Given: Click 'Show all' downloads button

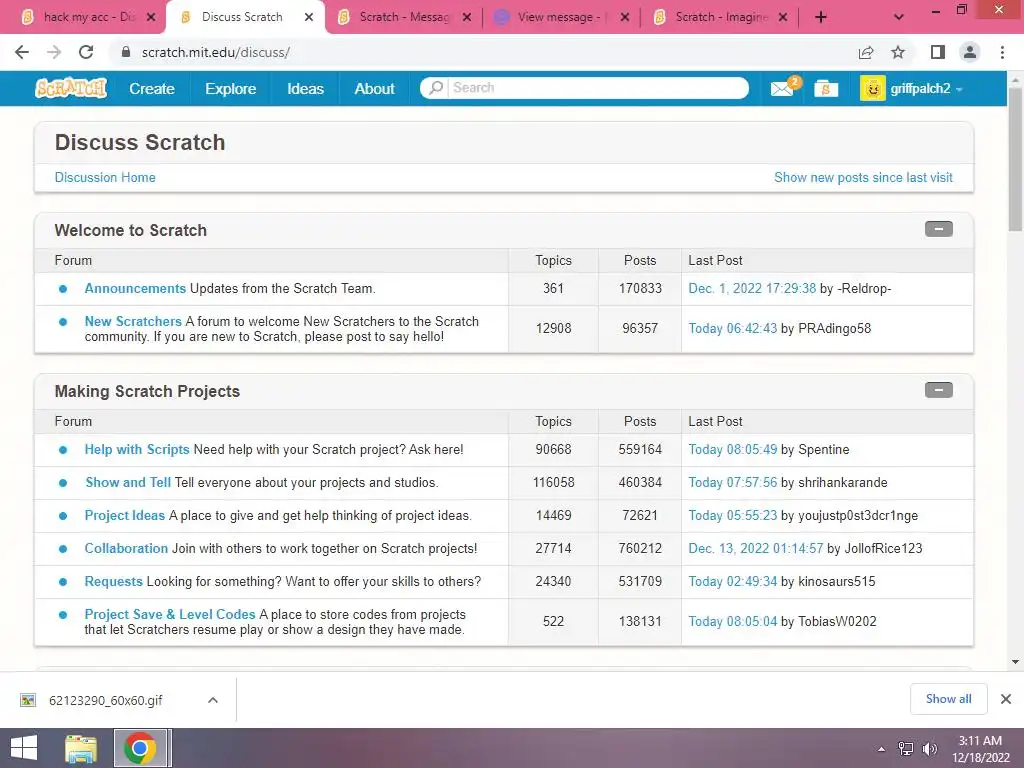Looking at the screenshot, I should pos(948,699).
